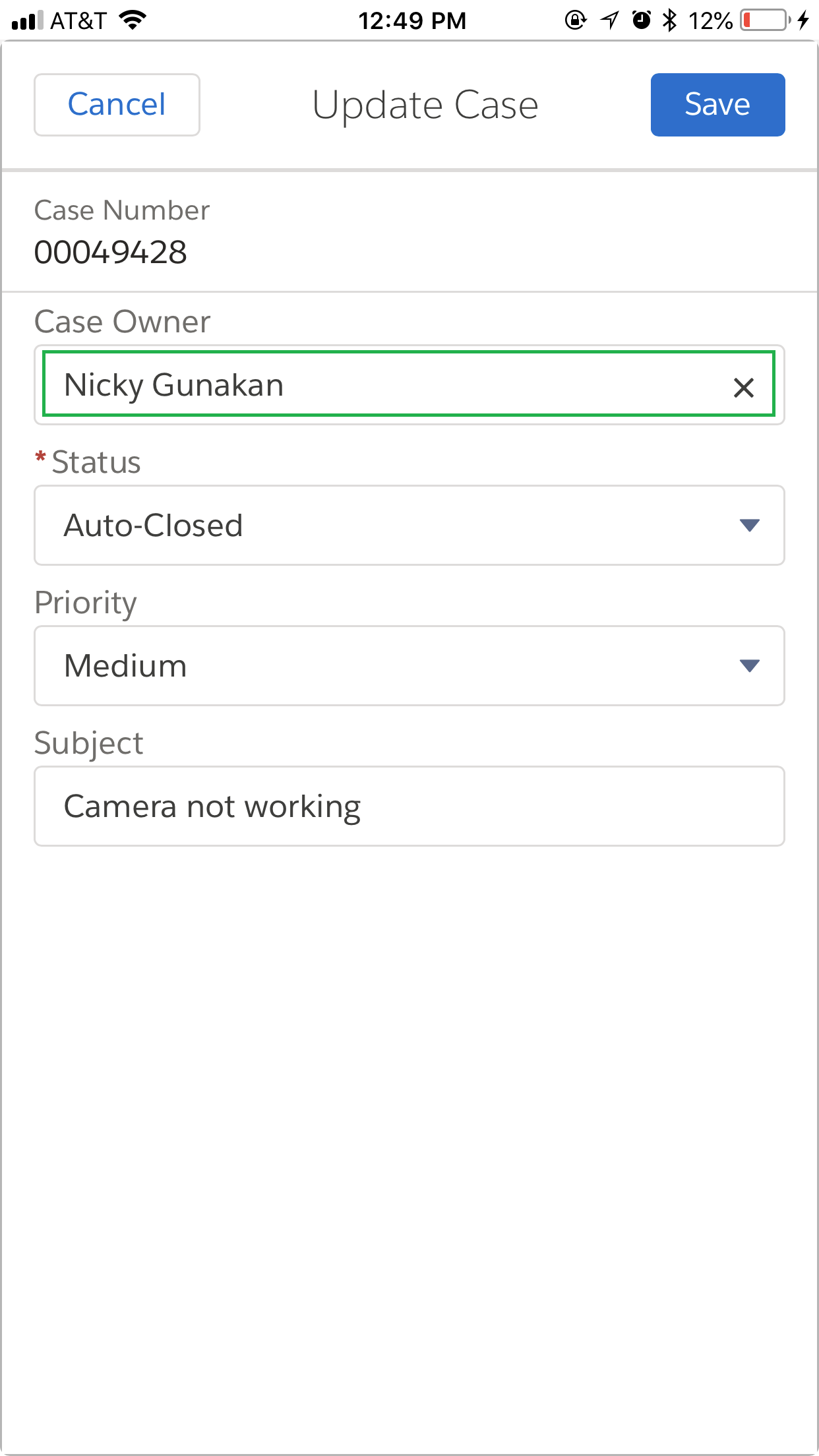
Task: Tap the 12:49 PM clock
Action: point(412,20)
